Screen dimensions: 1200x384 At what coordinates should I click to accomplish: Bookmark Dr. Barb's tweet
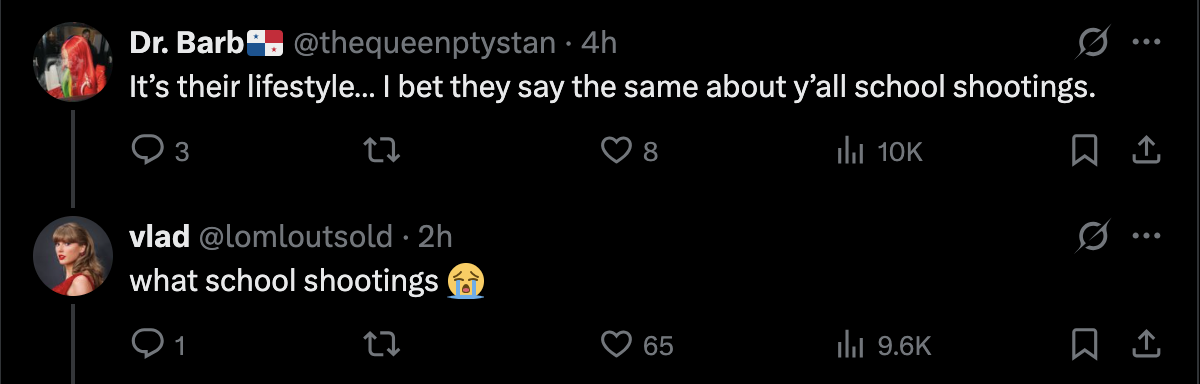tap(1085, 151)
